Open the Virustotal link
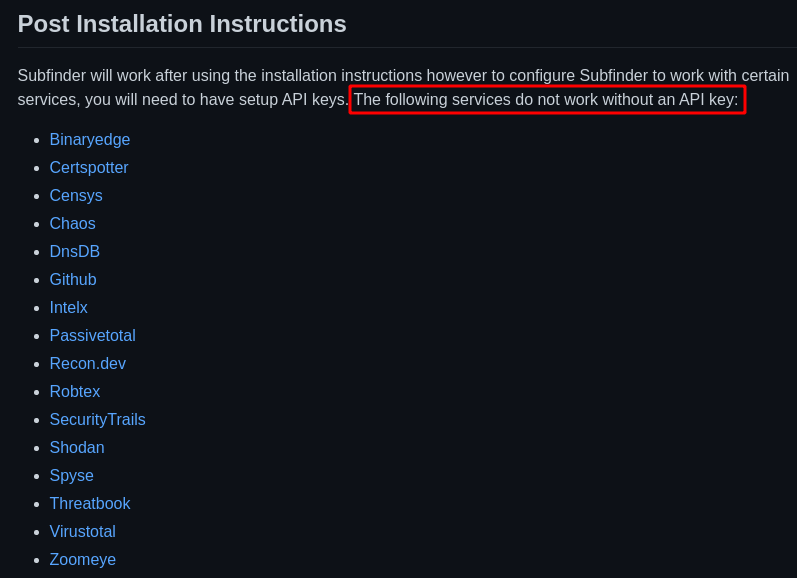Screen dimensions: 797x578 coord(83,532)
